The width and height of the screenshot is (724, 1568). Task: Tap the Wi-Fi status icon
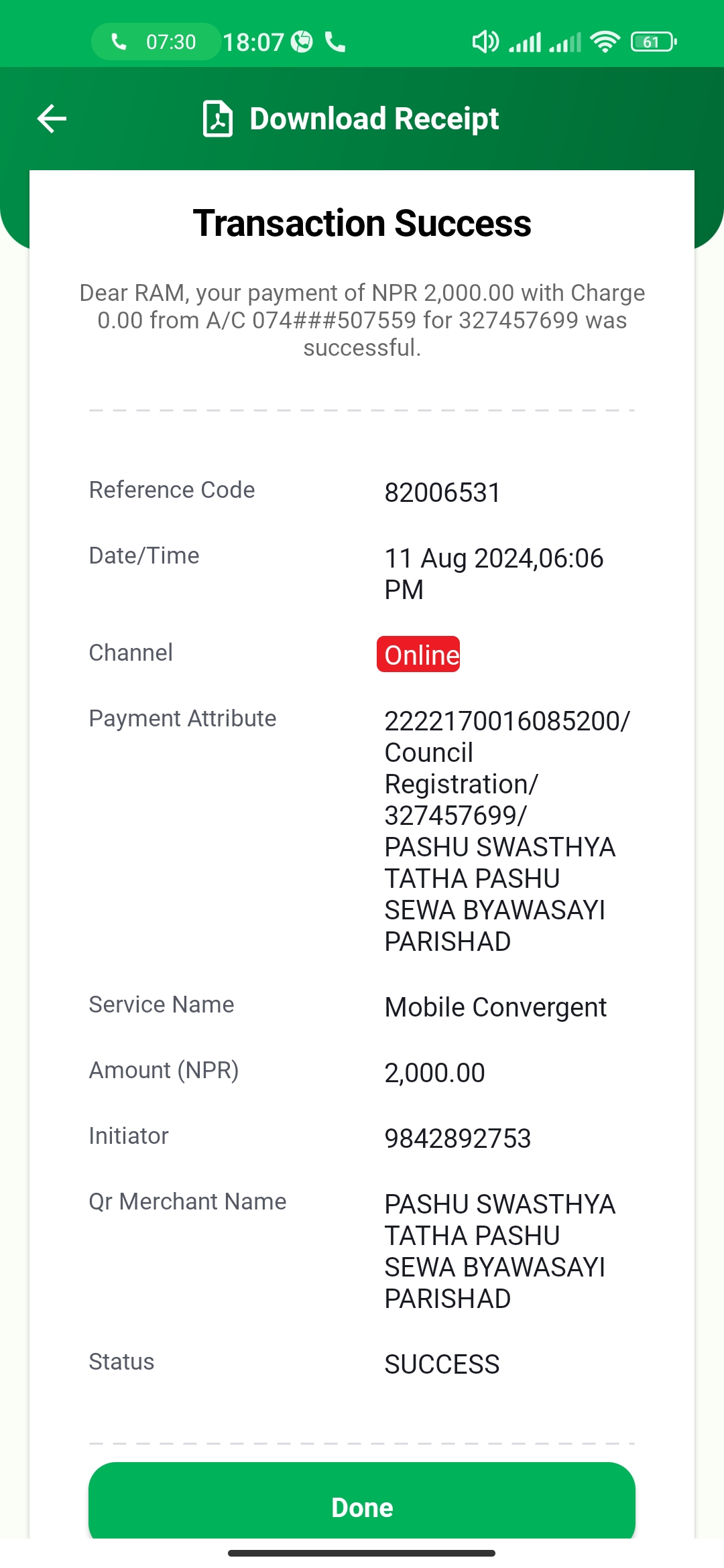[605, 42]
